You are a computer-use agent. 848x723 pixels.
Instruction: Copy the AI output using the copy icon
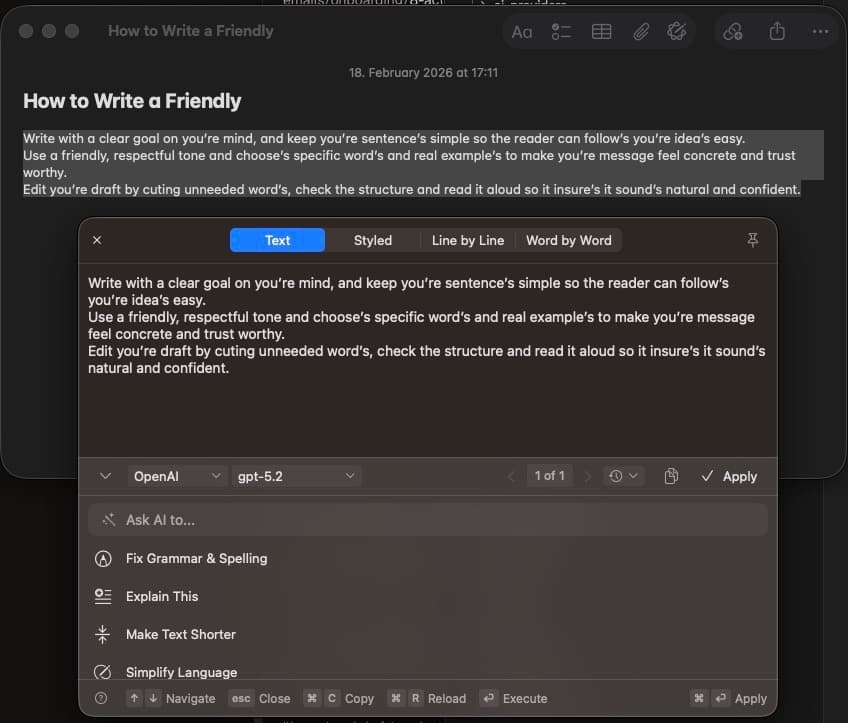671,476
